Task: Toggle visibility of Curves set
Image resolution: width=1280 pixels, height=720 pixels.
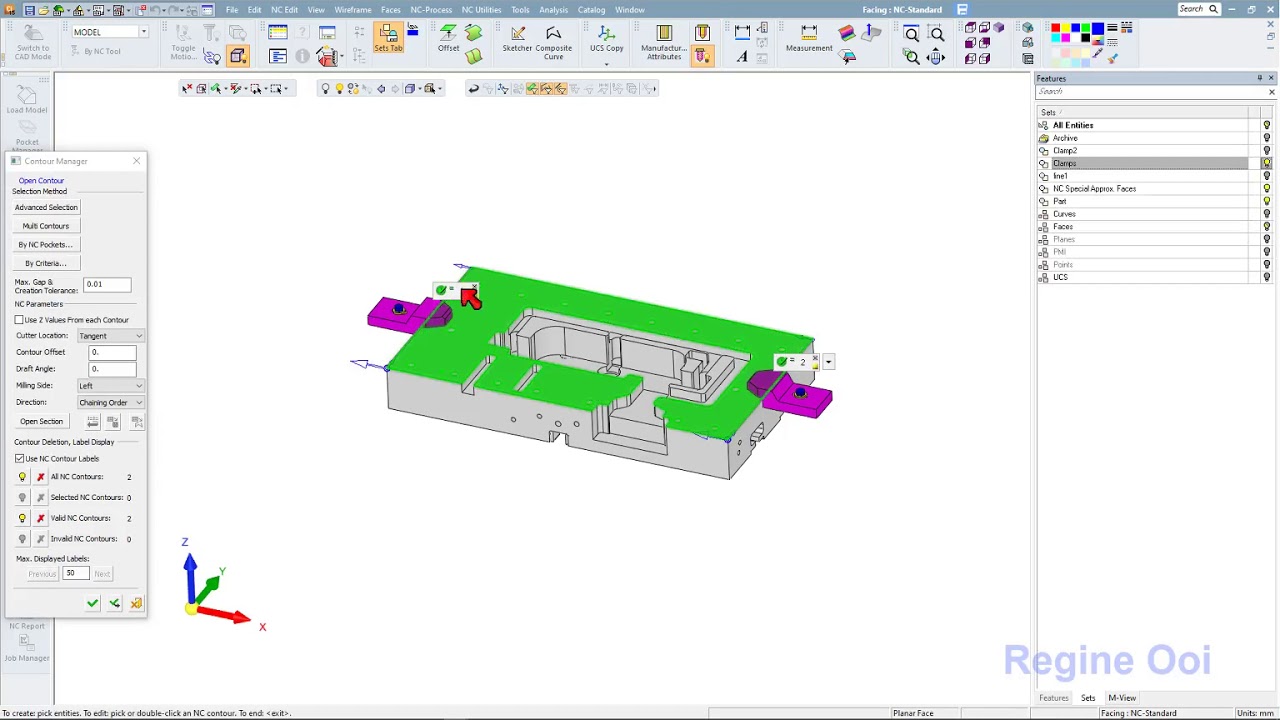Action: (x=1267, y=214)
